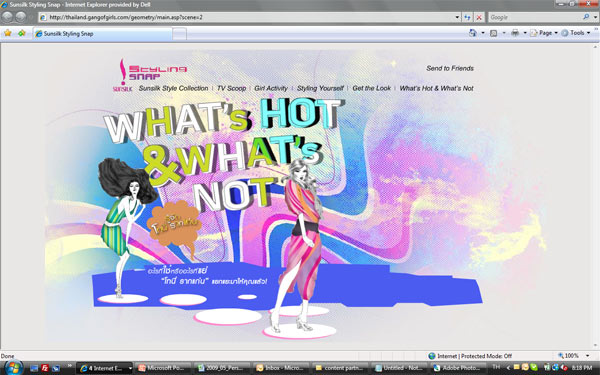Open the Favorites Center star icon
This screenshot has width=600, height=375.
(x=8, y=33)
